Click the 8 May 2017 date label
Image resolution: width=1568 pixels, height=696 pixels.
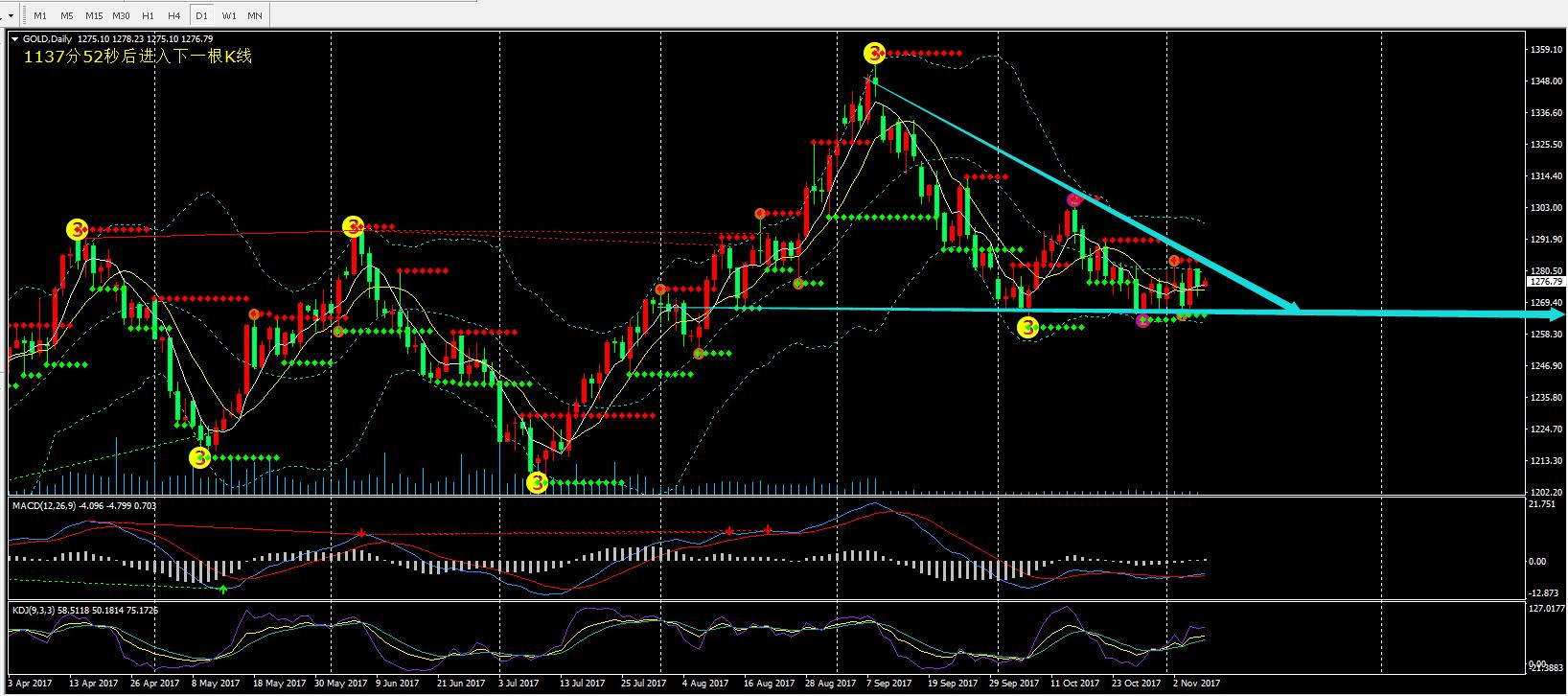[x=217, y=684]
